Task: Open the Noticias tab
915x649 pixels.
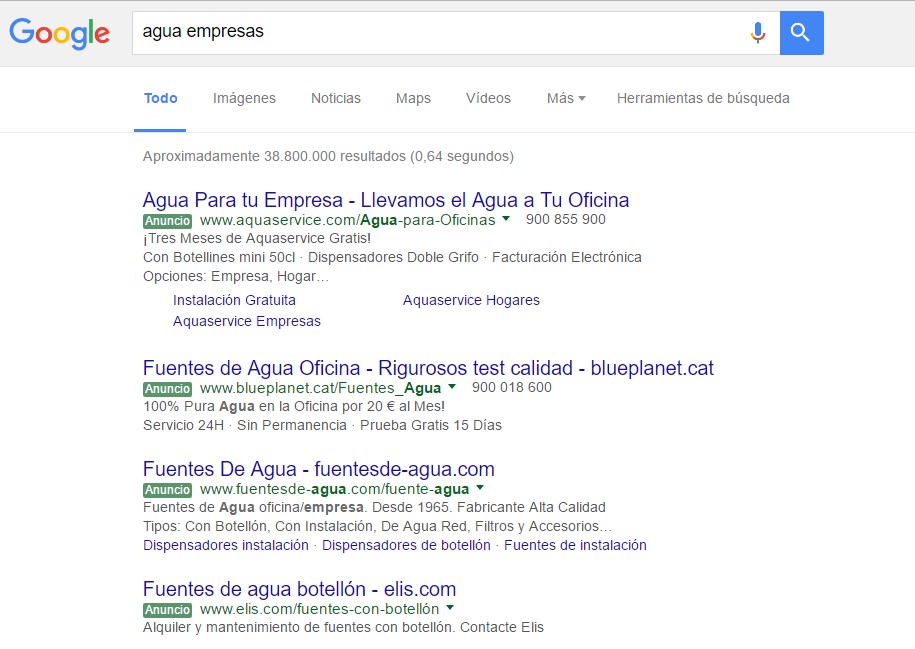Action: [x=336, y=98]
